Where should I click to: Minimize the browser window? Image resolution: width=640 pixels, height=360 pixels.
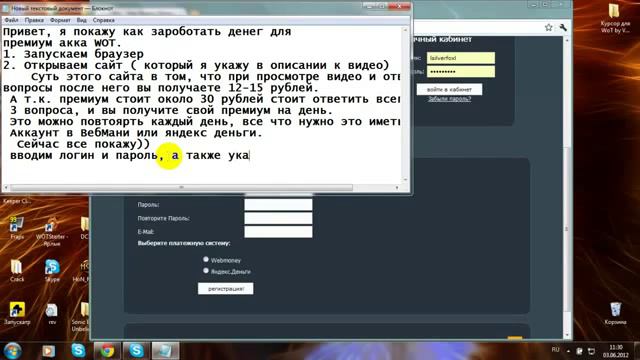(x=534, y=5)
